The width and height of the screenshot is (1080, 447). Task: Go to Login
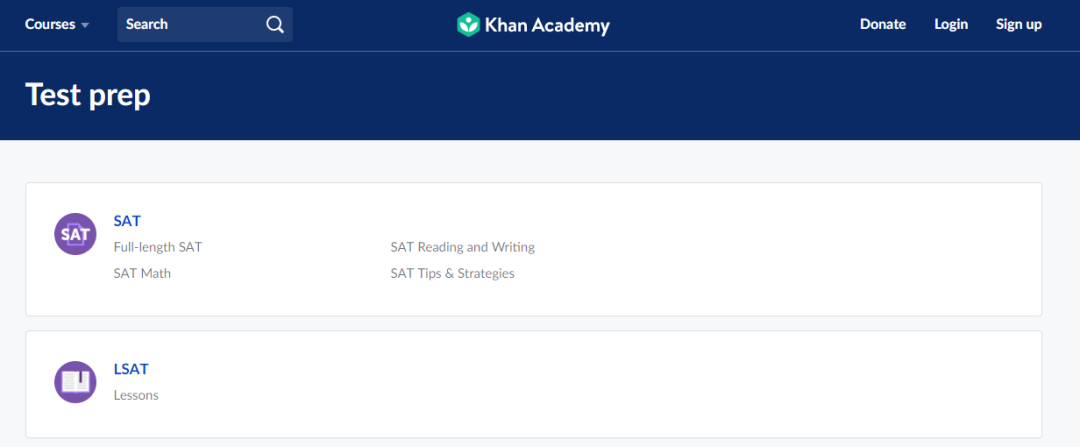click(951, 24)
